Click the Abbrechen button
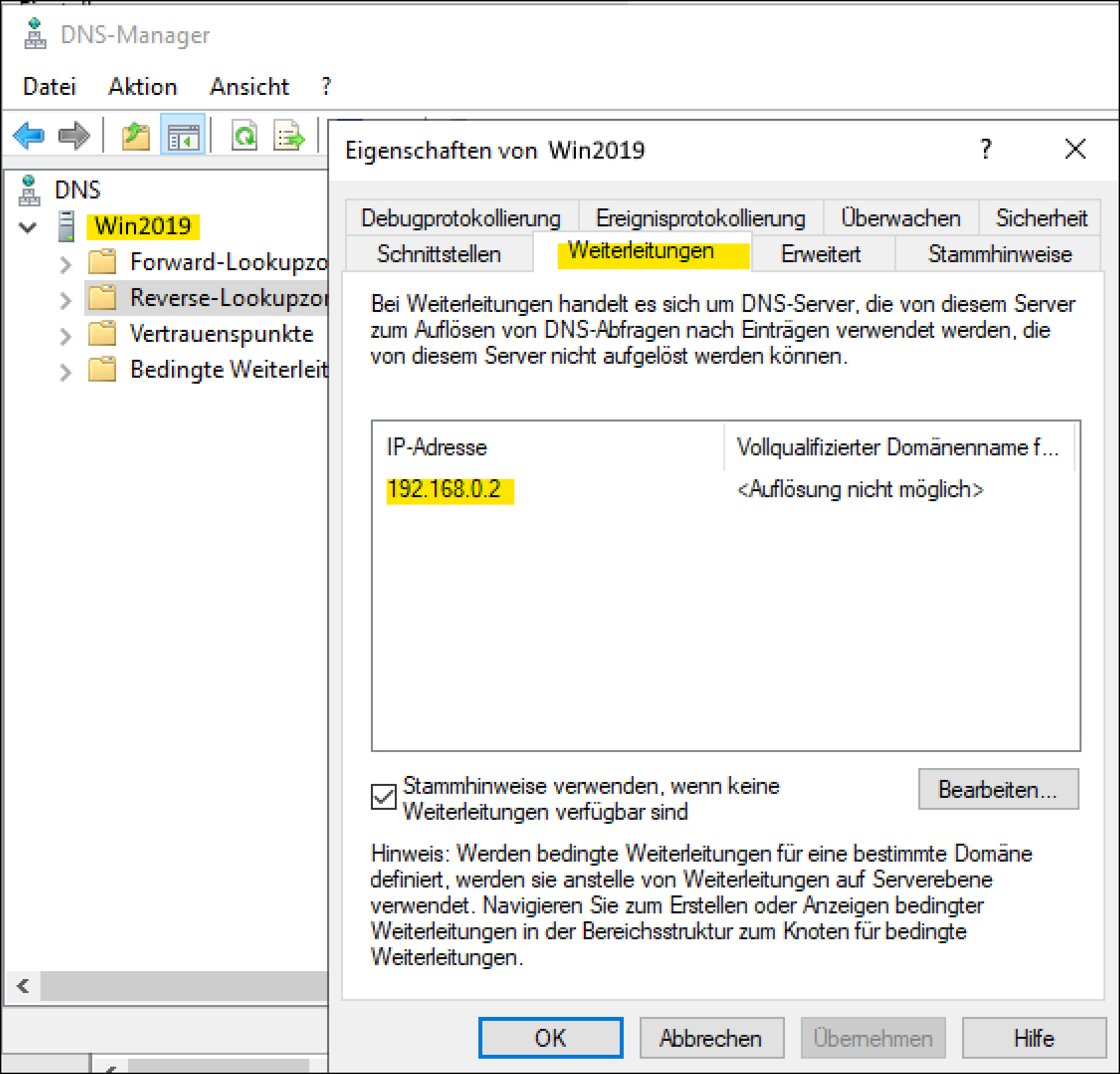This screenshot has height=1074, width=1120. [x=711, y=1037]
